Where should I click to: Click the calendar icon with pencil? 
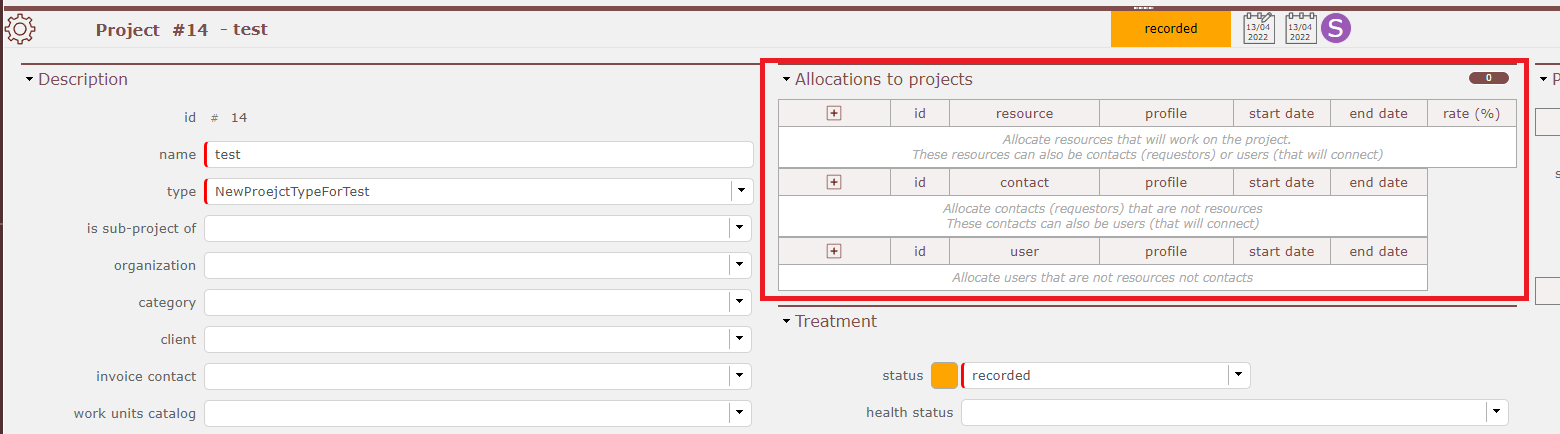(1258, 29)
